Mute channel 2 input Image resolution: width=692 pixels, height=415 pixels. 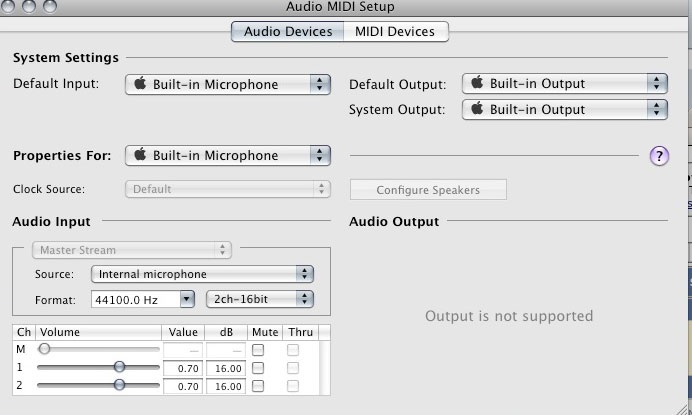258,386
